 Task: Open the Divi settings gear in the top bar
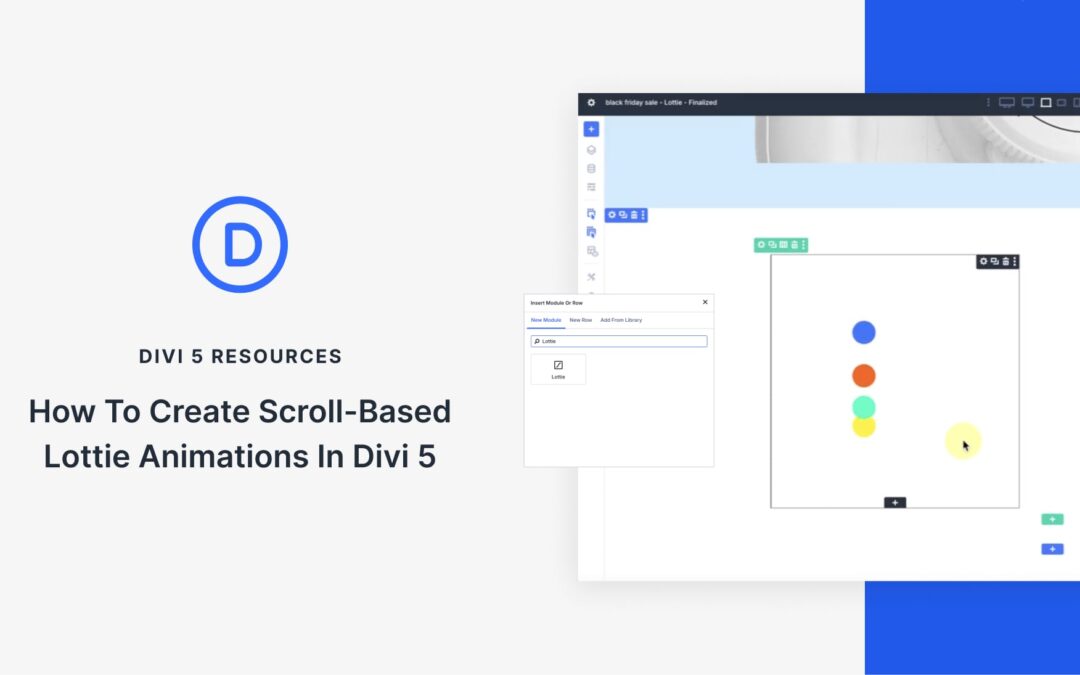point(590,102)
